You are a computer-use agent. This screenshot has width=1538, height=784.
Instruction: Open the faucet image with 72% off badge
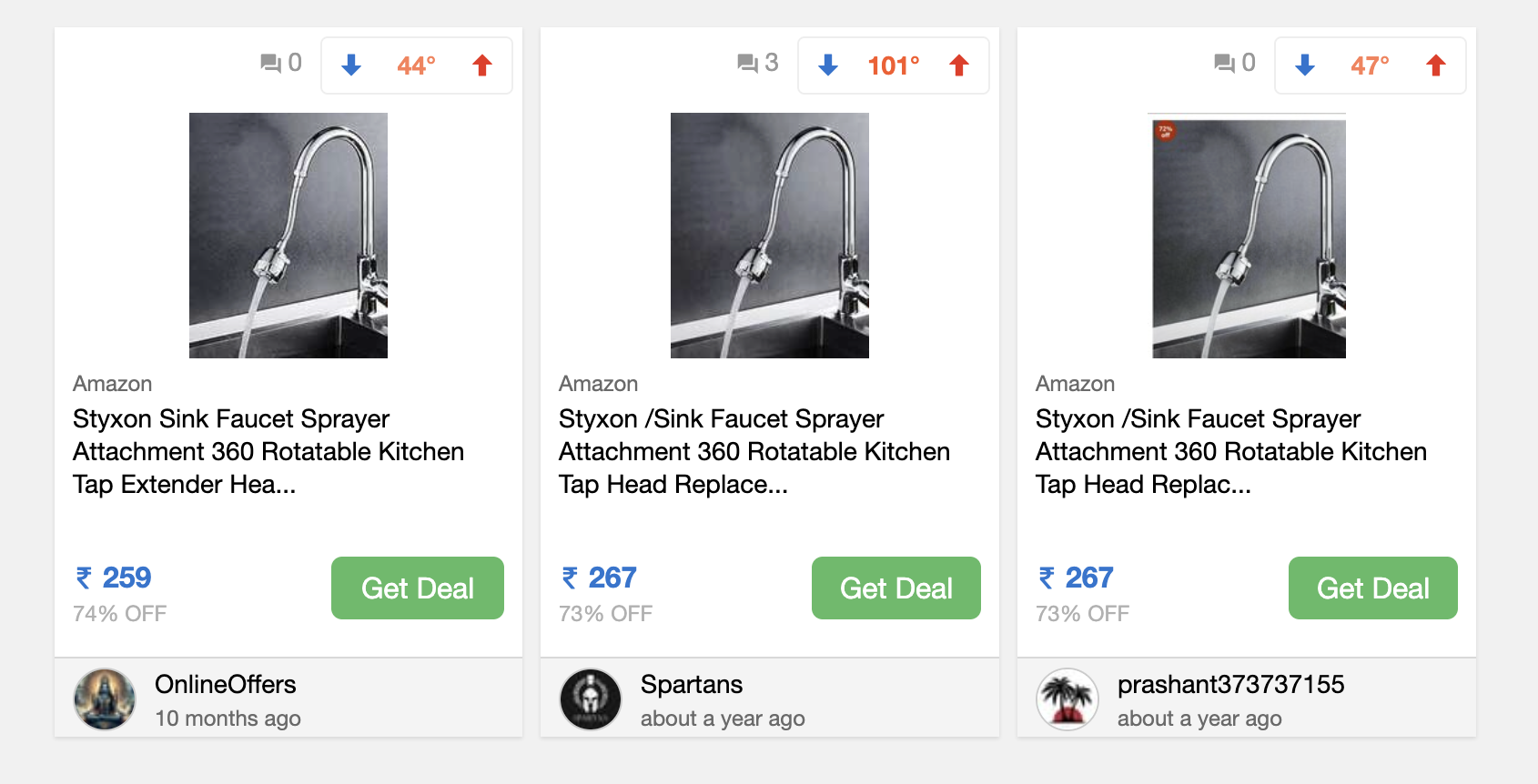[x=1249, y=236]
